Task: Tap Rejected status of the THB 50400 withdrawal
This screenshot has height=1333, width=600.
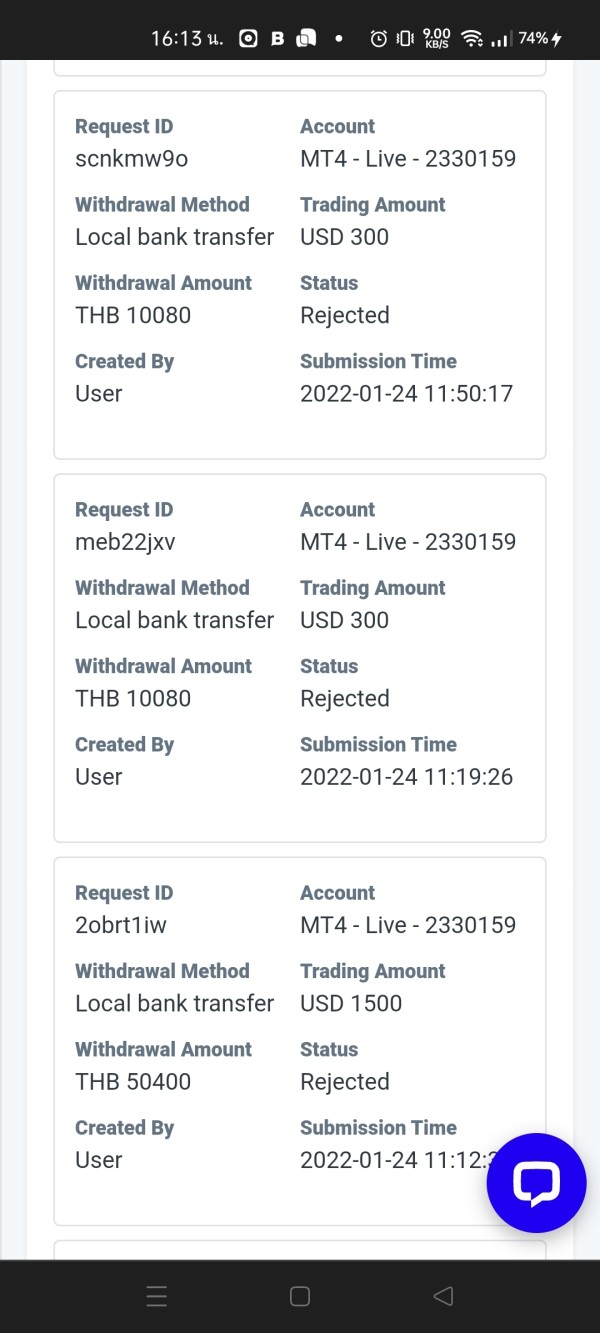Action: tap(344, 1081)
